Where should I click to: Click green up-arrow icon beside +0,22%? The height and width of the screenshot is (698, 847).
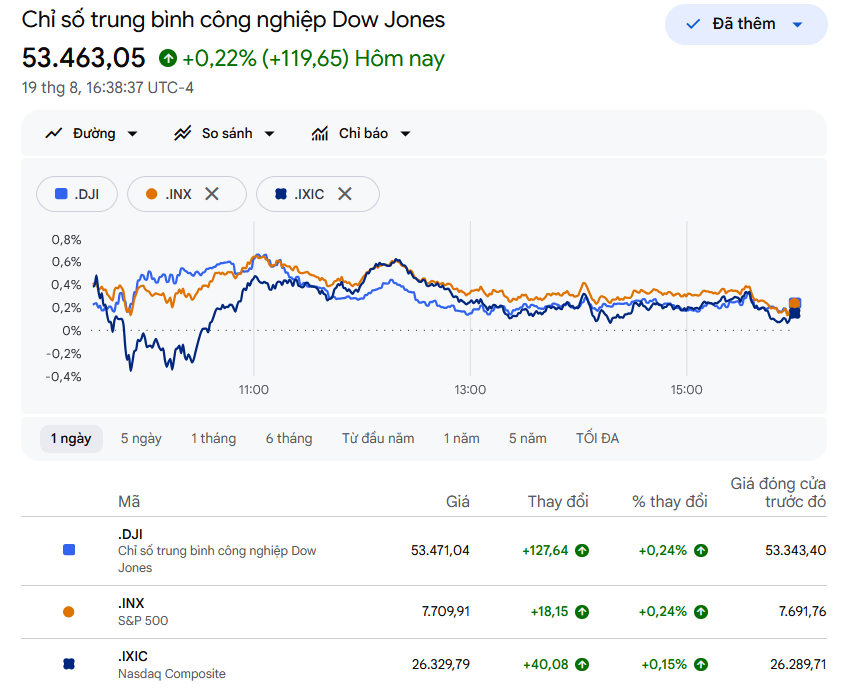click(x=168, y=58)
